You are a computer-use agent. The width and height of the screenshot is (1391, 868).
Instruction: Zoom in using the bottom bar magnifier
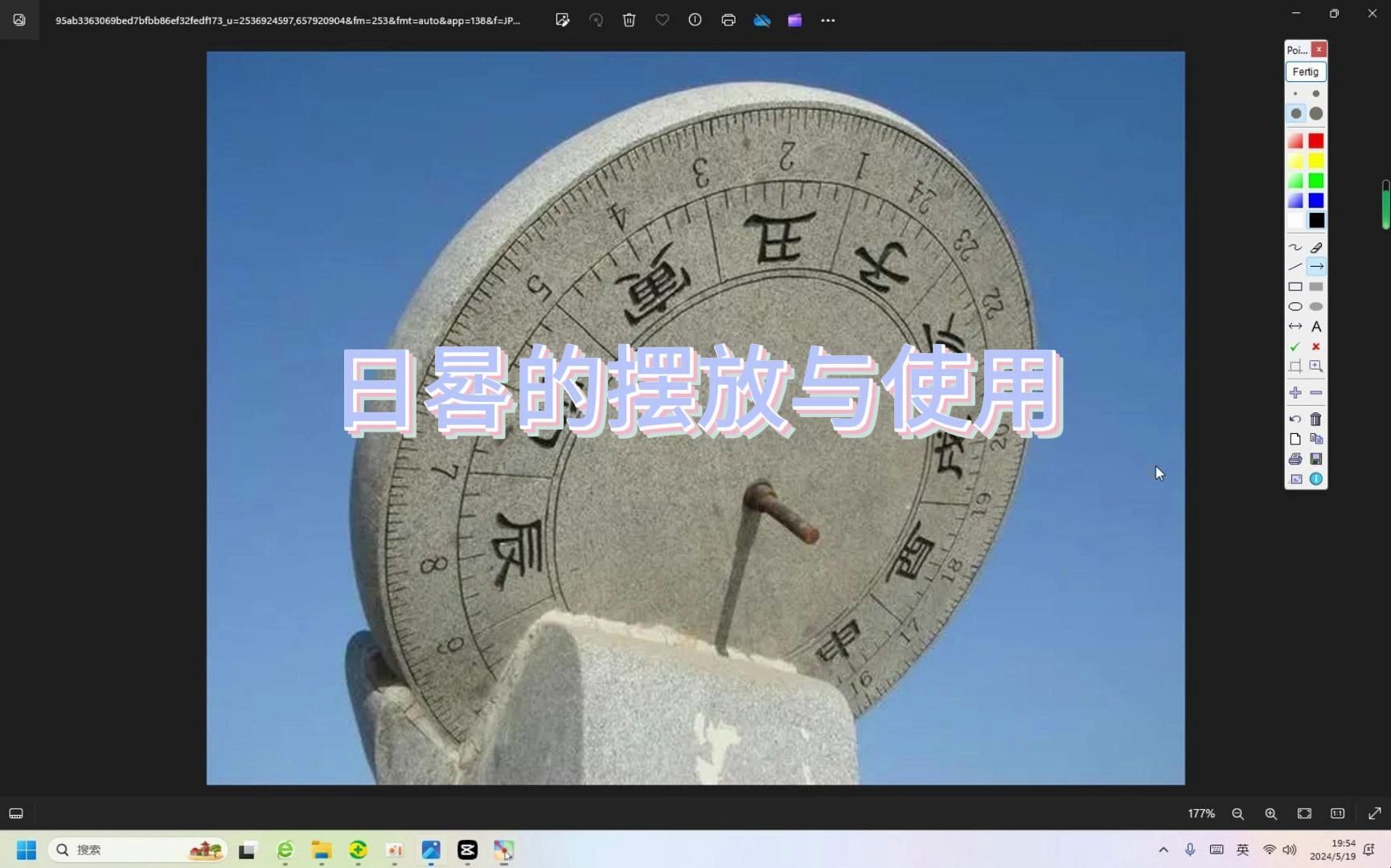(x=1271, y=813)
